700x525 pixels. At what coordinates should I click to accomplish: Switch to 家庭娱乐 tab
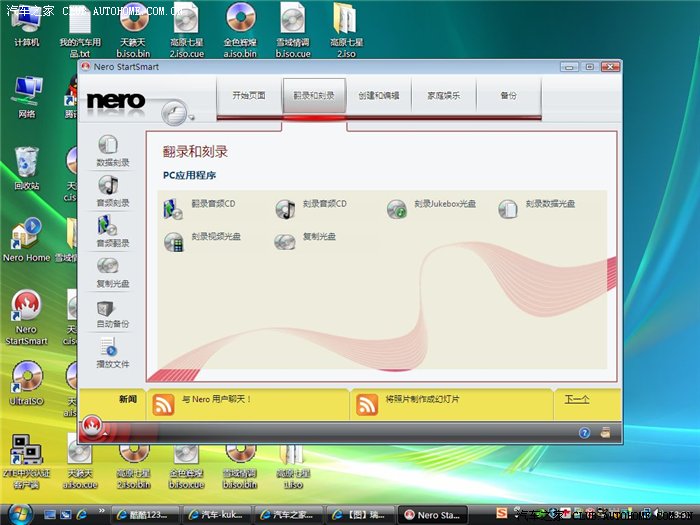443,96
